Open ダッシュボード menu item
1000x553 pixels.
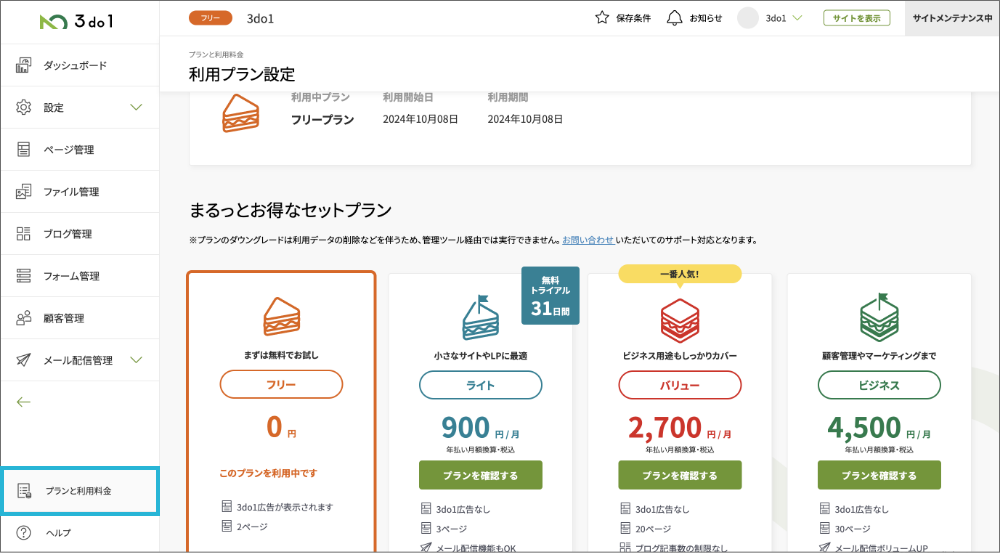tap(80, 65)
